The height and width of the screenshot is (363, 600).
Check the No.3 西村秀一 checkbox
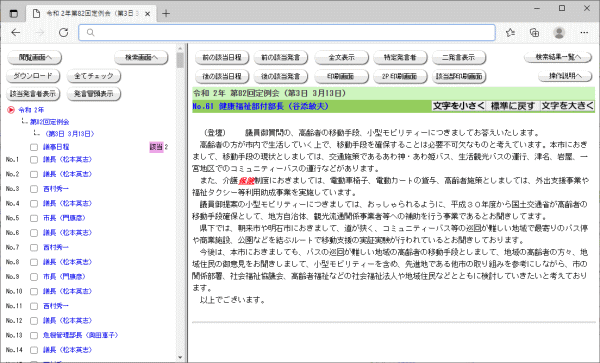[34, 189]
